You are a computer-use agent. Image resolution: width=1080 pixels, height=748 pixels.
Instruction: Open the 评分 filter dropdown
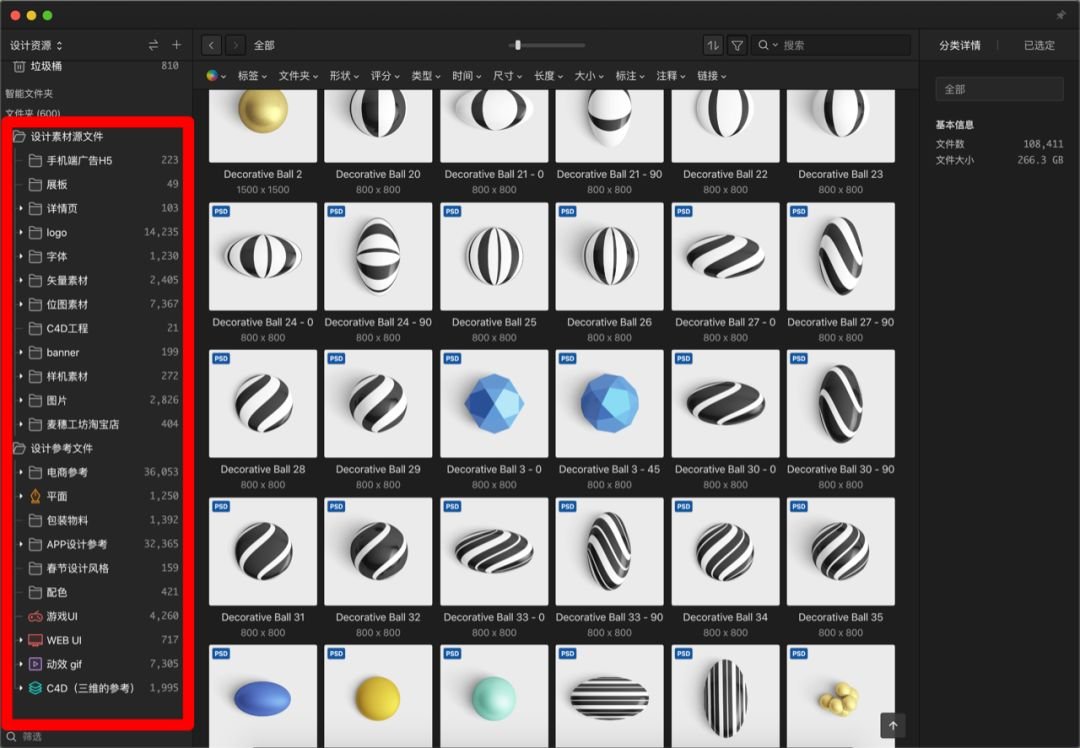coord(385,76)
